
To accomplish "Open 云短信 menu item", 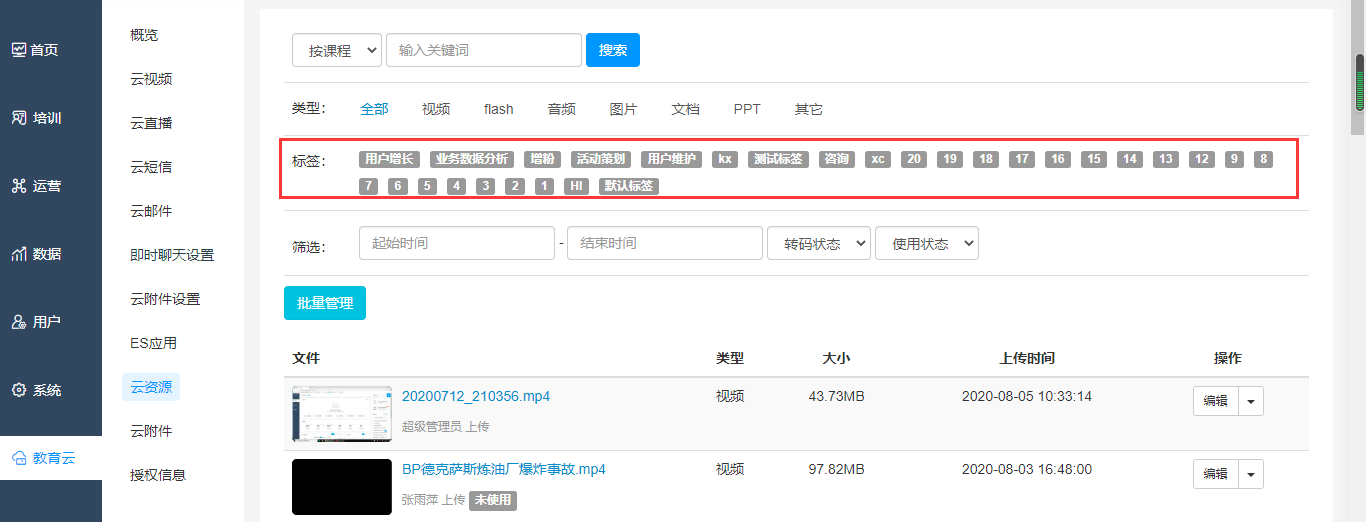I will click(x=151, y=167).
